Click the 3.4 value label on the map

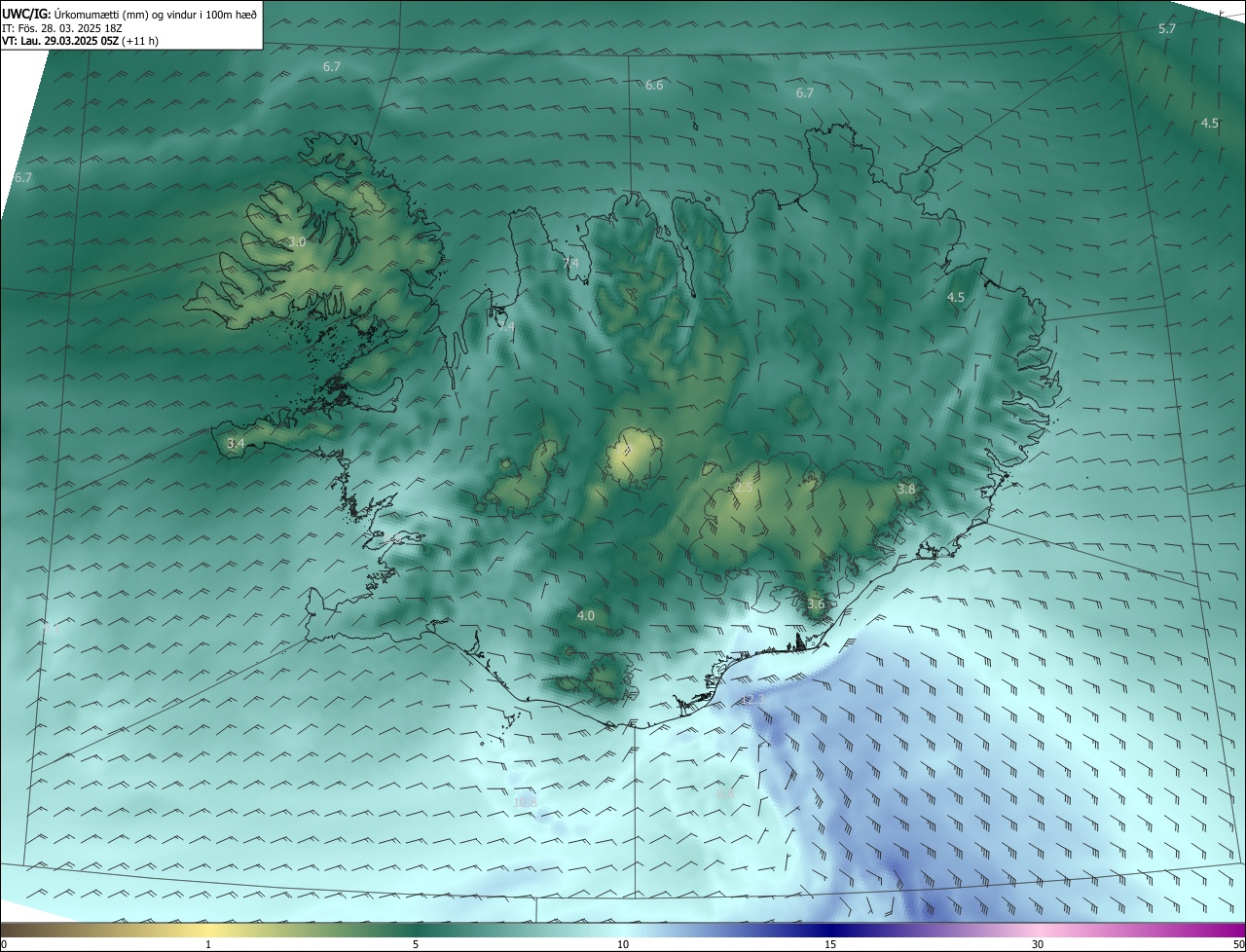[236, 444]
